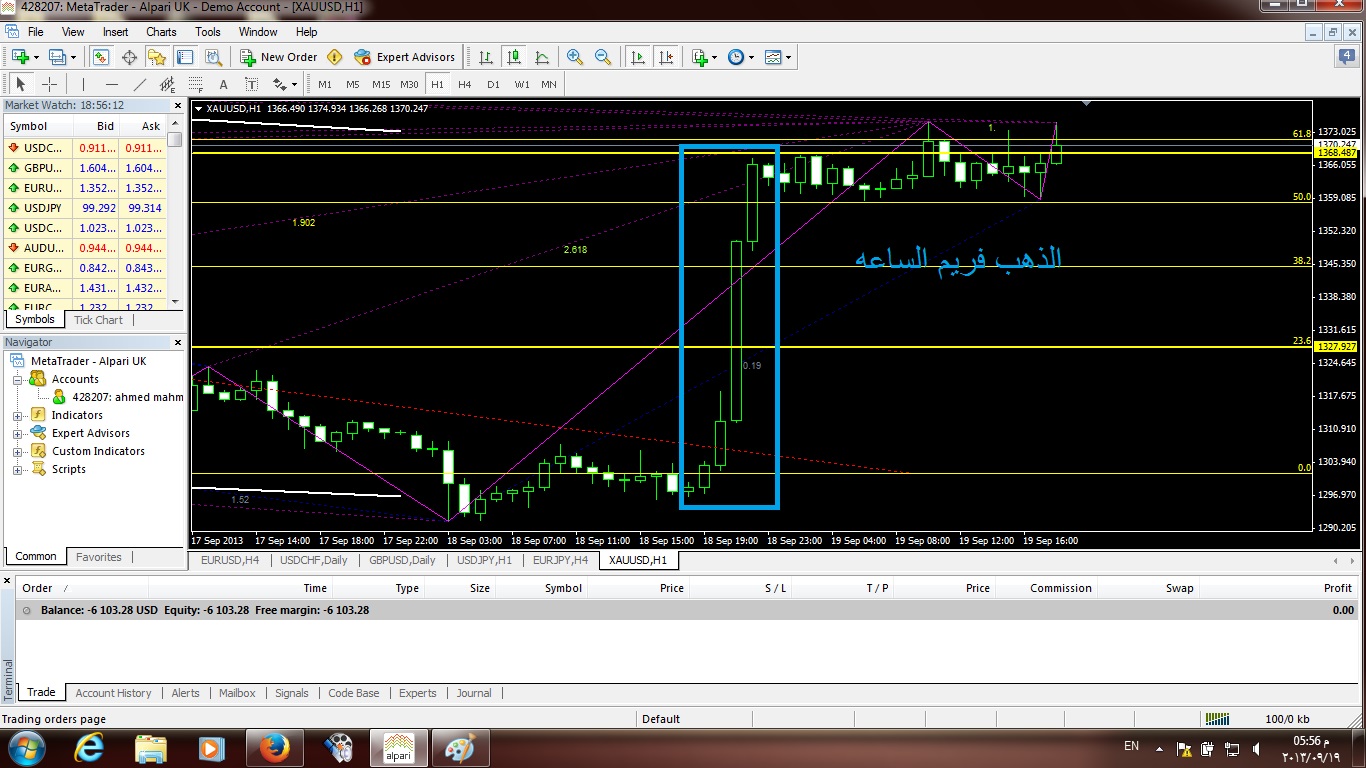Open the Periods clock icon

click(x=736, y=57)
